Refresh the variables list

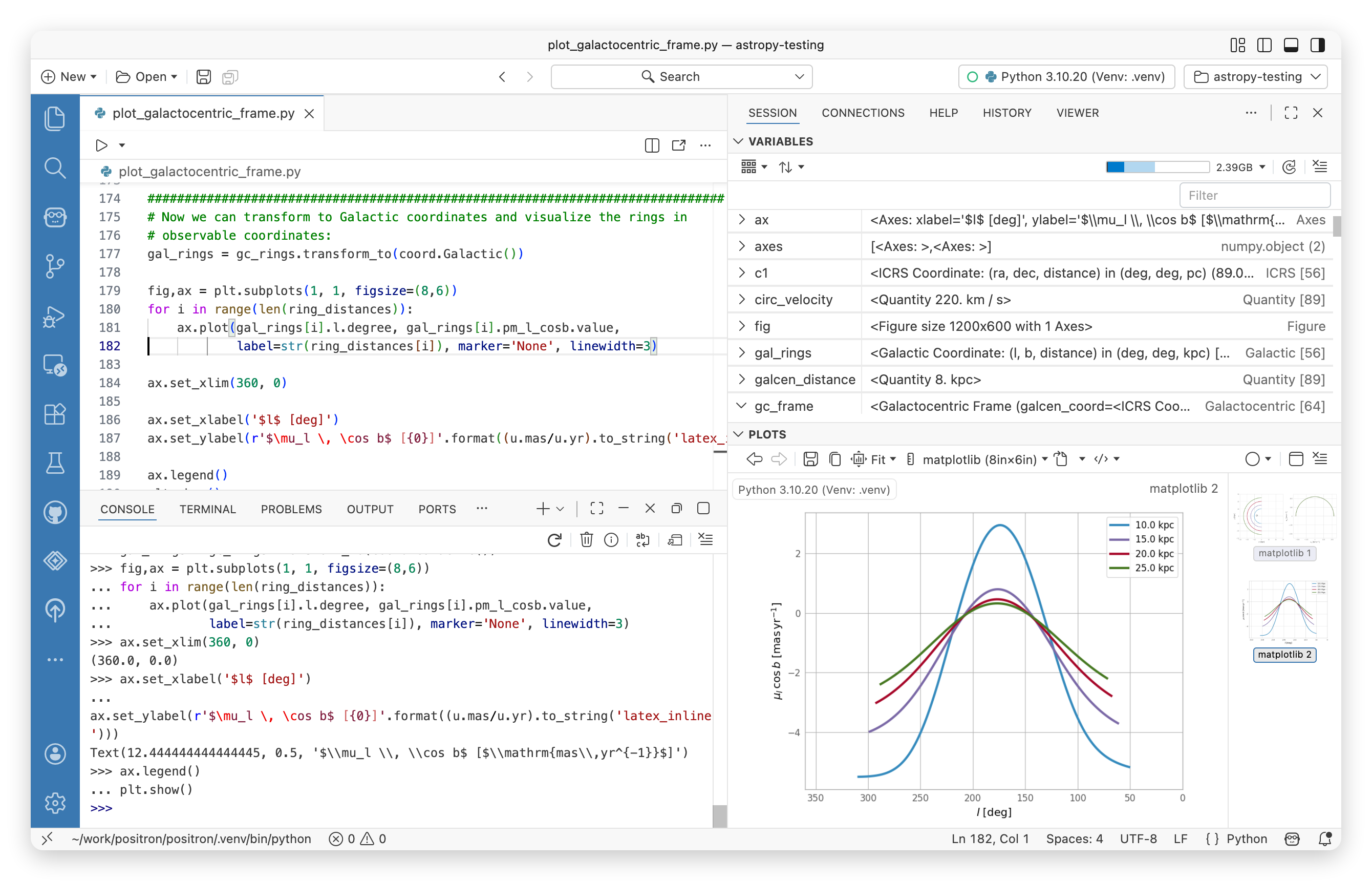1289,167
